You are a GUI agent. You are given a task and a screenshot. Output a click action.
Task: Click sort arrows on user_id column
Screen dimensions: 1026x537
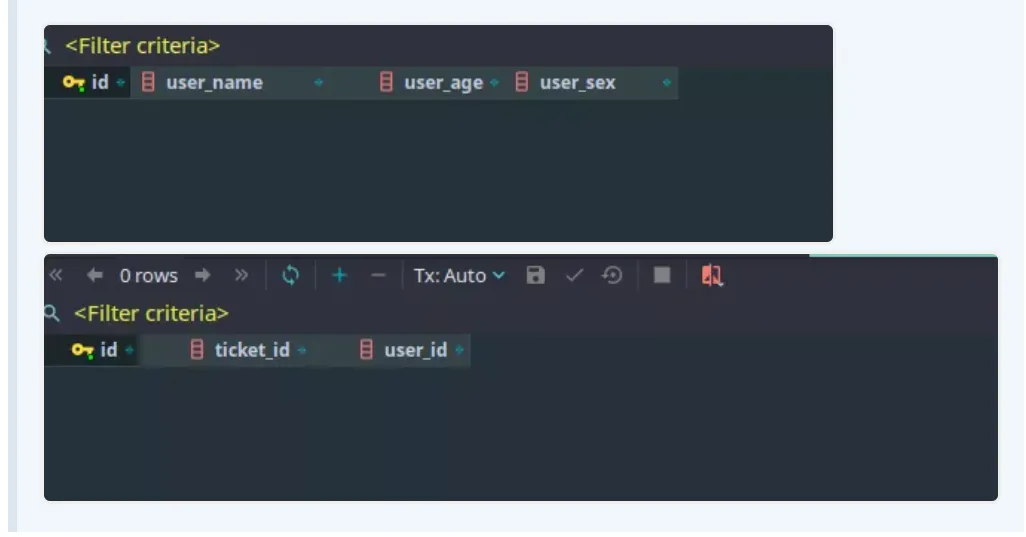[459, 350]
